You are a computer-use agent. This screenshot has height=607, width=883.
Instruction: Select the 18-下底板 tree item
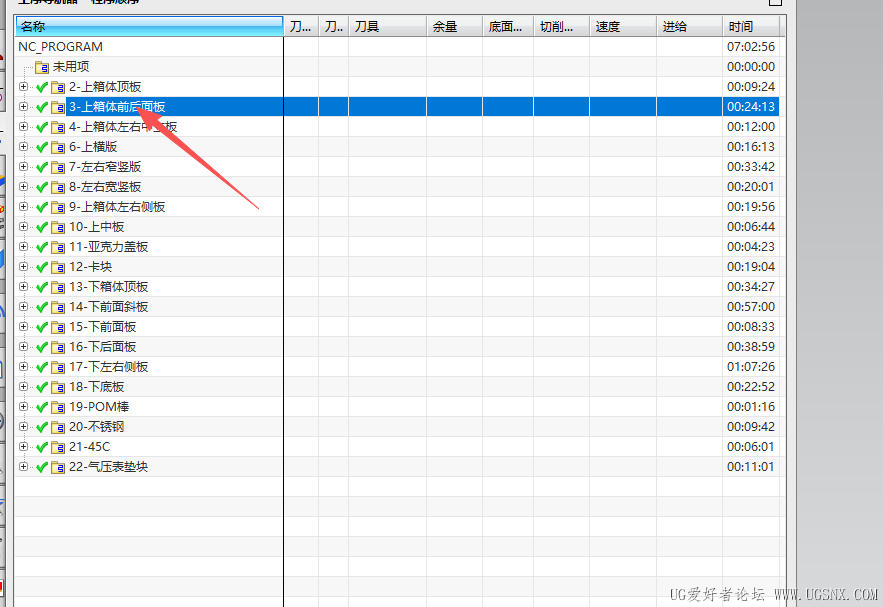97,387
